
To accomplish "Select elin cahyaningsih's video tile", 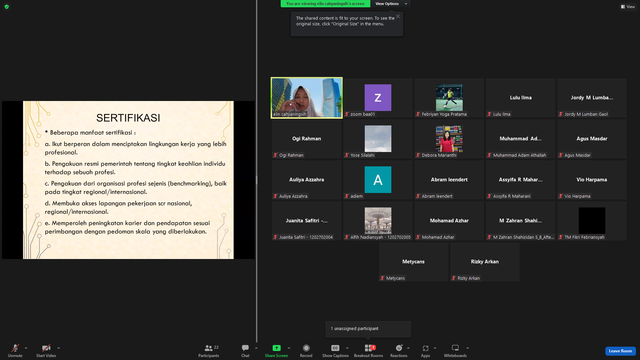I will pos(307,98).
